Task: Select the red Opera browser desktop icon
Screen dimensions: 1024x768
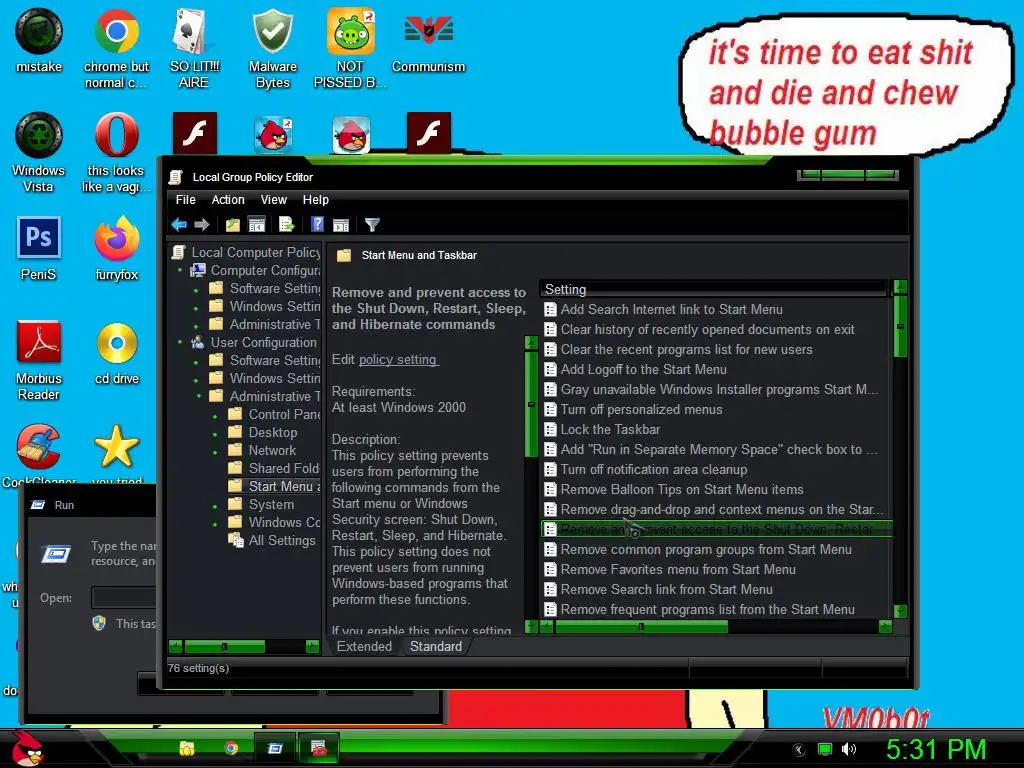Action: (116, 153)
